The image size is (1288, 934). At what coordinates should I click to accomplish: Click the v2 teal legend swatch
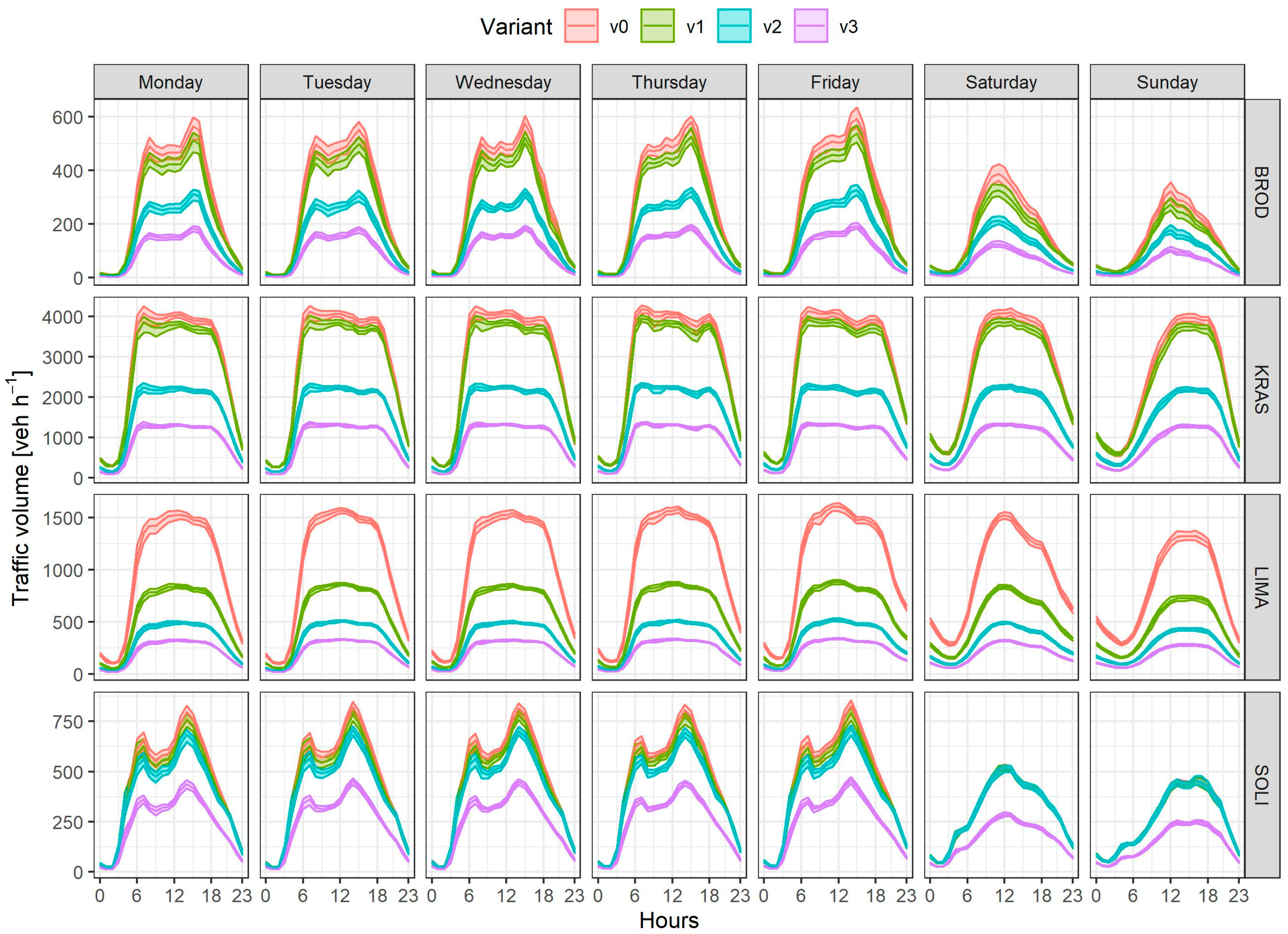tap(734, 26)
